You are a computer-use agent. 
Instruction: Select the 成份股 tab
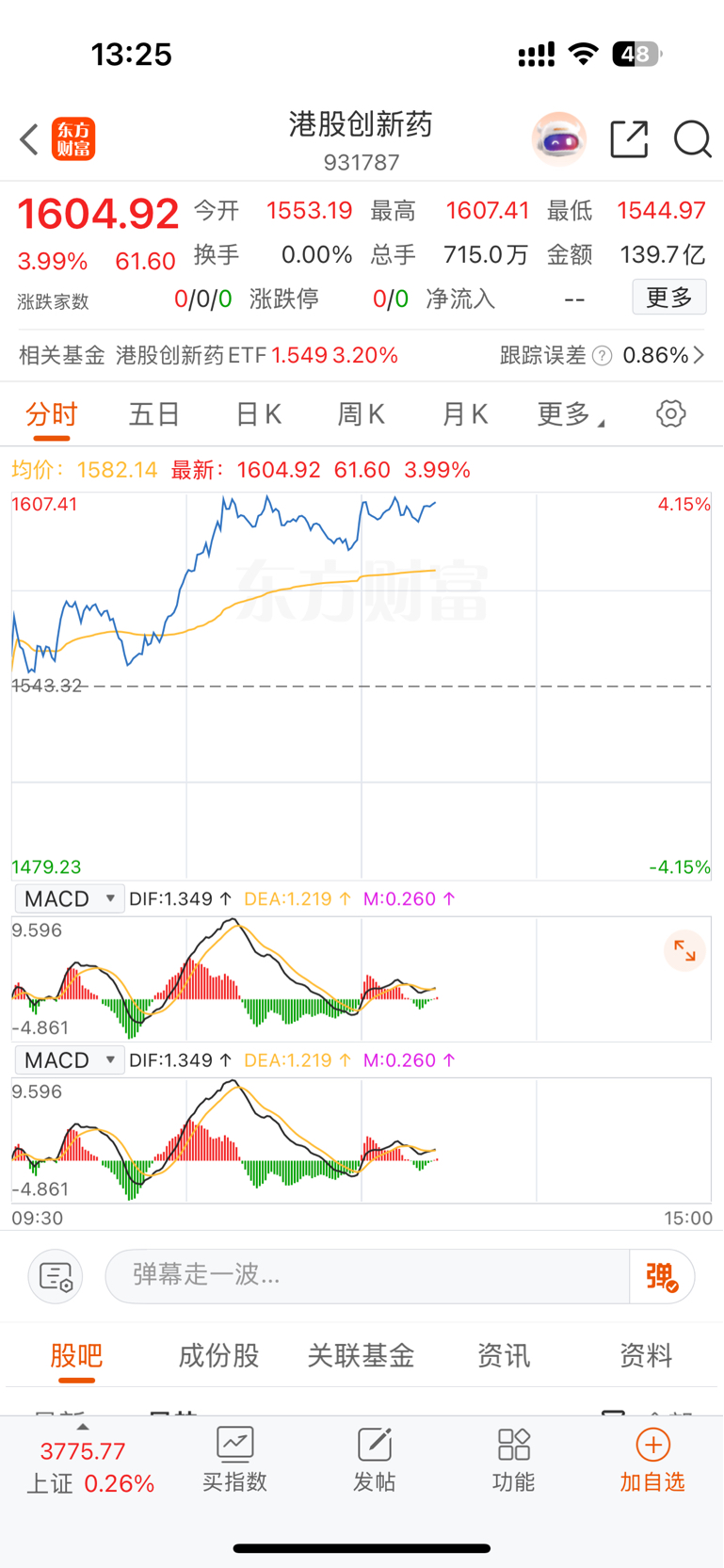(218, 1355)
